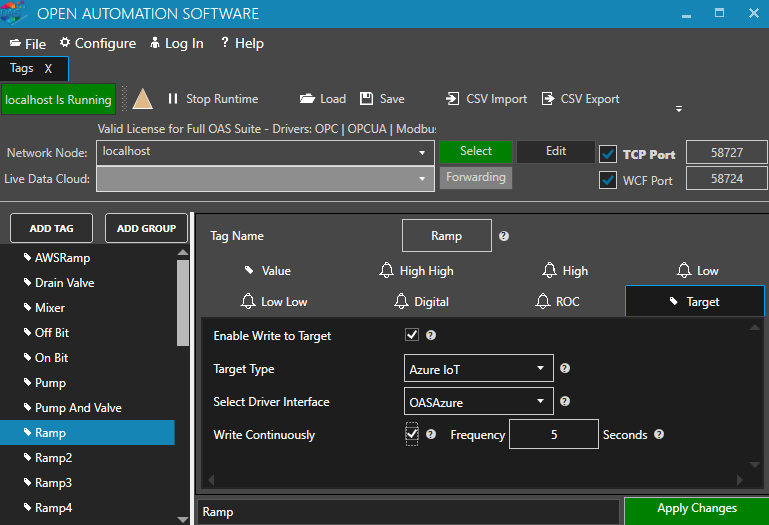Click the warning triangle icon in toolbar

coord(143,99)
